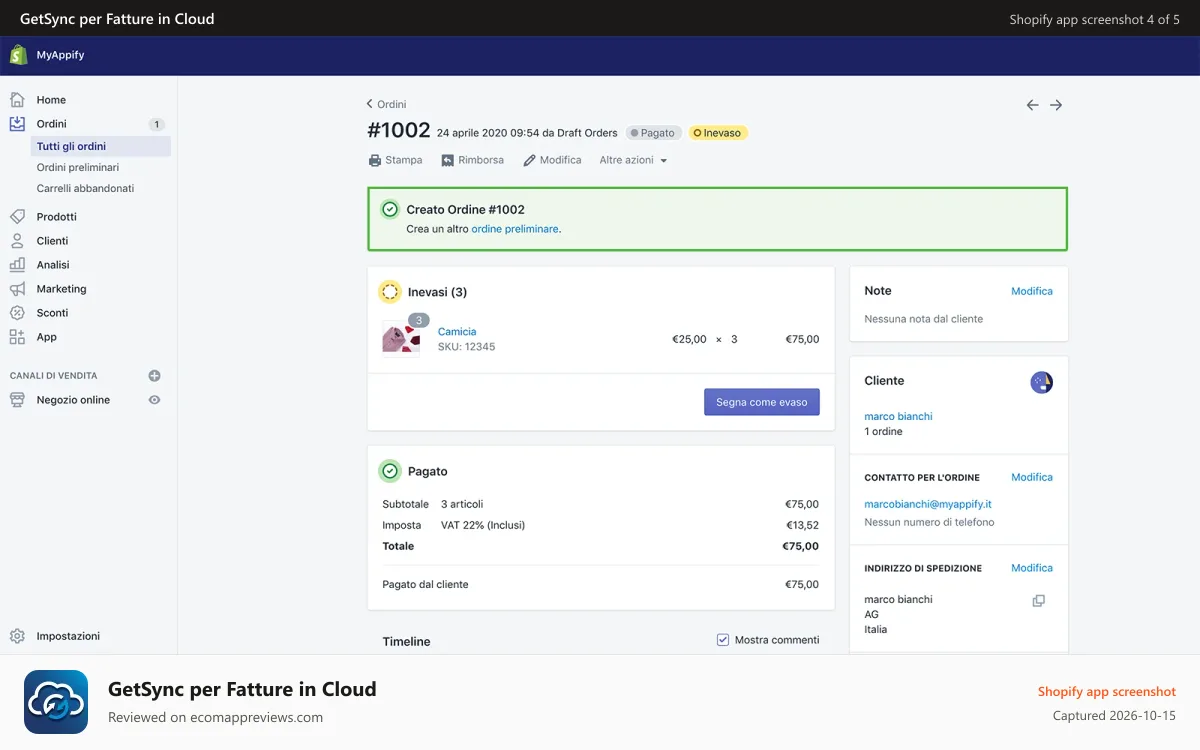Click the Impostazioni gear icon
The image size is (1200, 750).
[x=17, y=636]
